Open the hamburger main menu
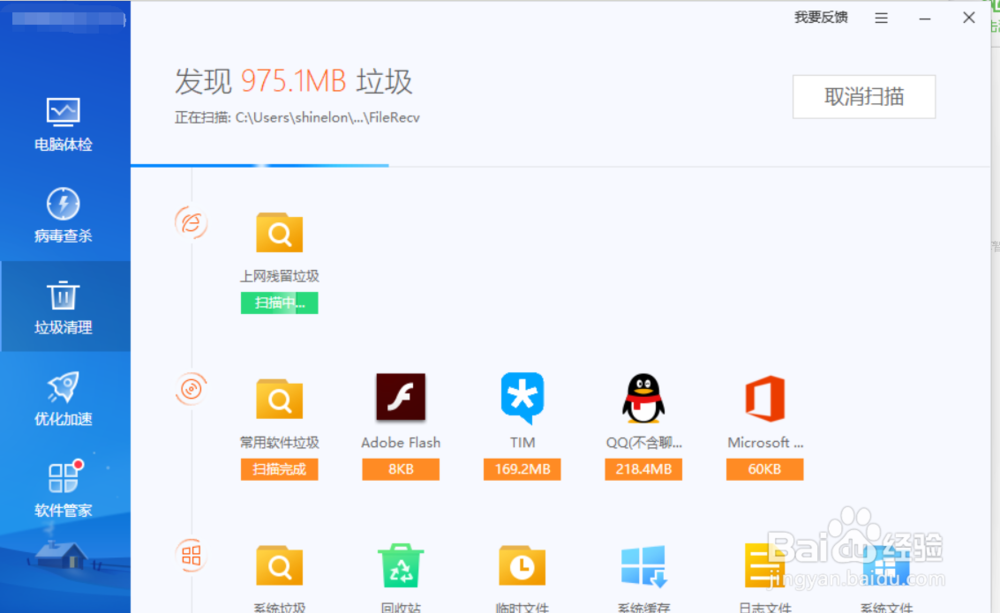Screen dimensions: 1000x613 click(x=881, y=18)
